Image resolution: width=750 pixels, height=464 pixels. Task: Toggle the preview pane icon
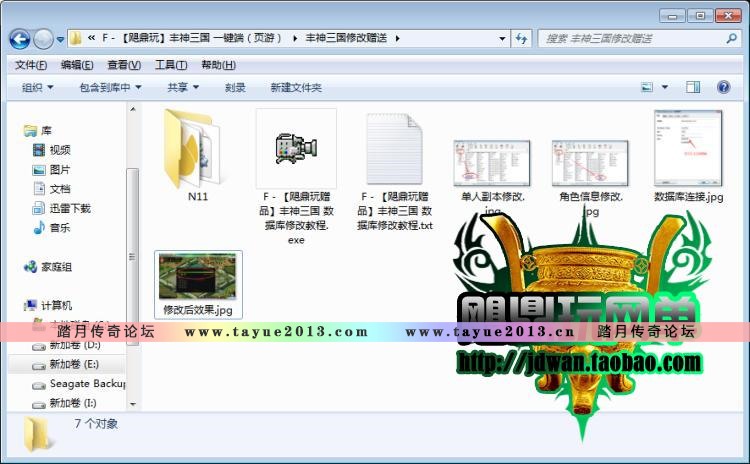pos(693,87)
